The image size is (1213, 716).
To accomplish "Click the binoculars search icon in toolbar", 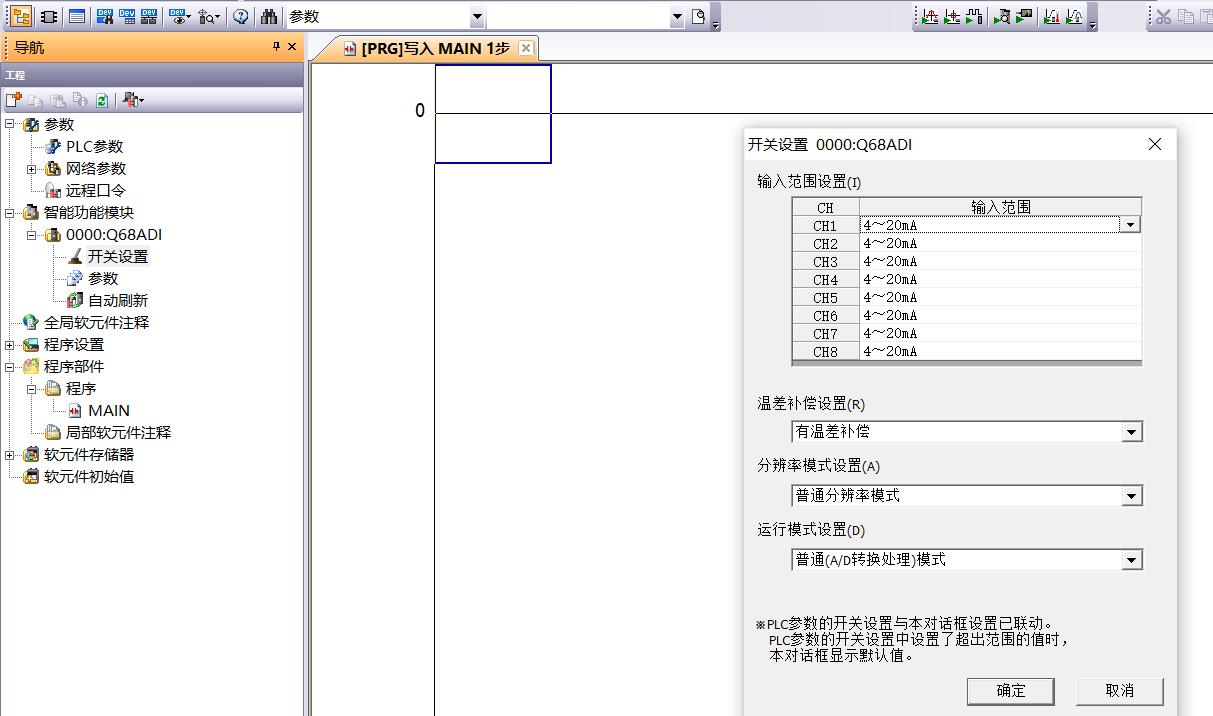I will point(269,16).
